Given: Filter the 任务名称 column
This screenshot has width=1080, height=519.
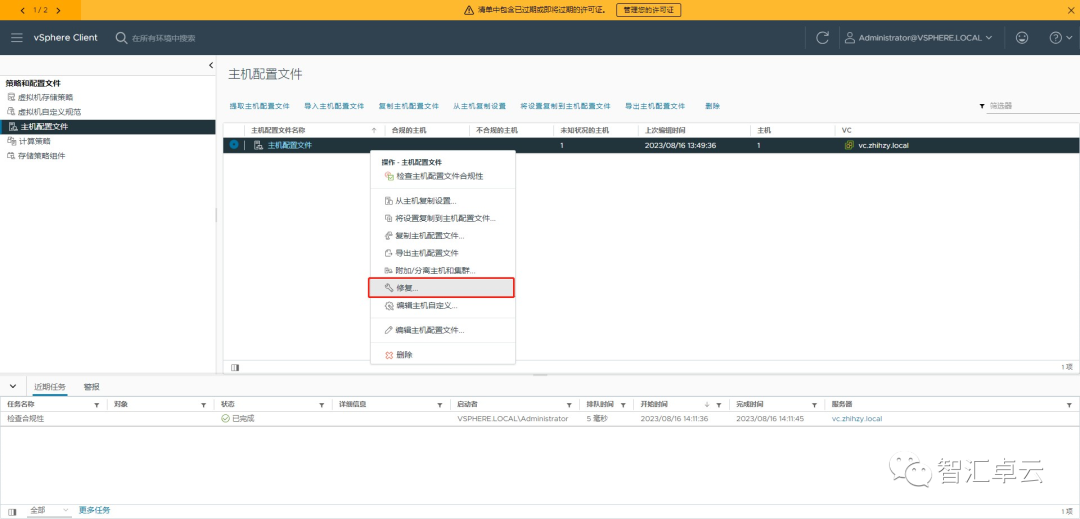Looking at the screenshot, I should 96,405.
